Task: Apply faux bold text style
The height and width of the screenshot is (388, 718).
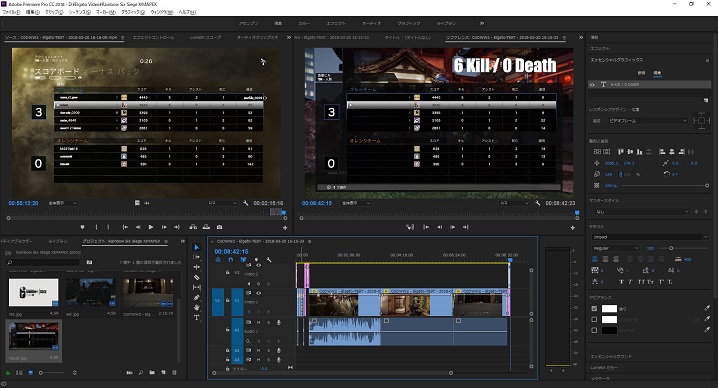Action: click(621, 282)
